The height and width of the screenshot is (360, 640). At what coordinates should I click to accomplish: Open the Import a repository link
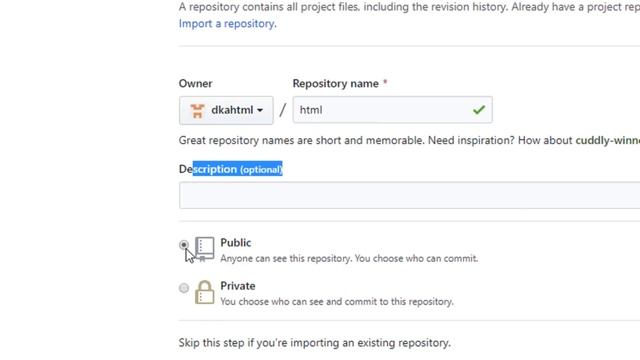(227, 24)
